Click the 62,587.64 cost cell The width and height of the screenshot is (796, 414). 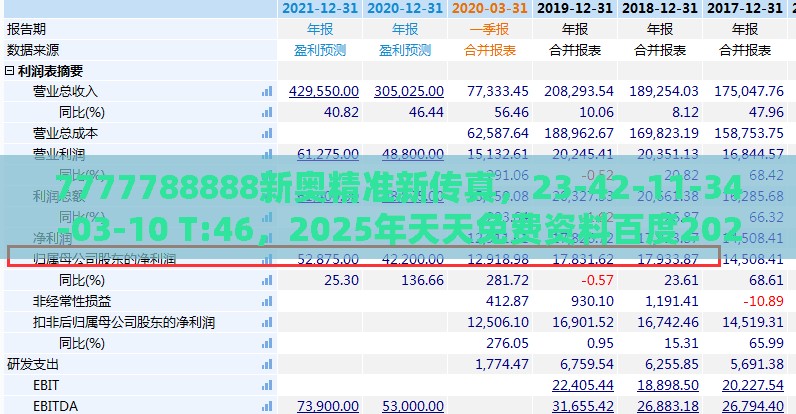pyautogui.click(x=498, y=133)
